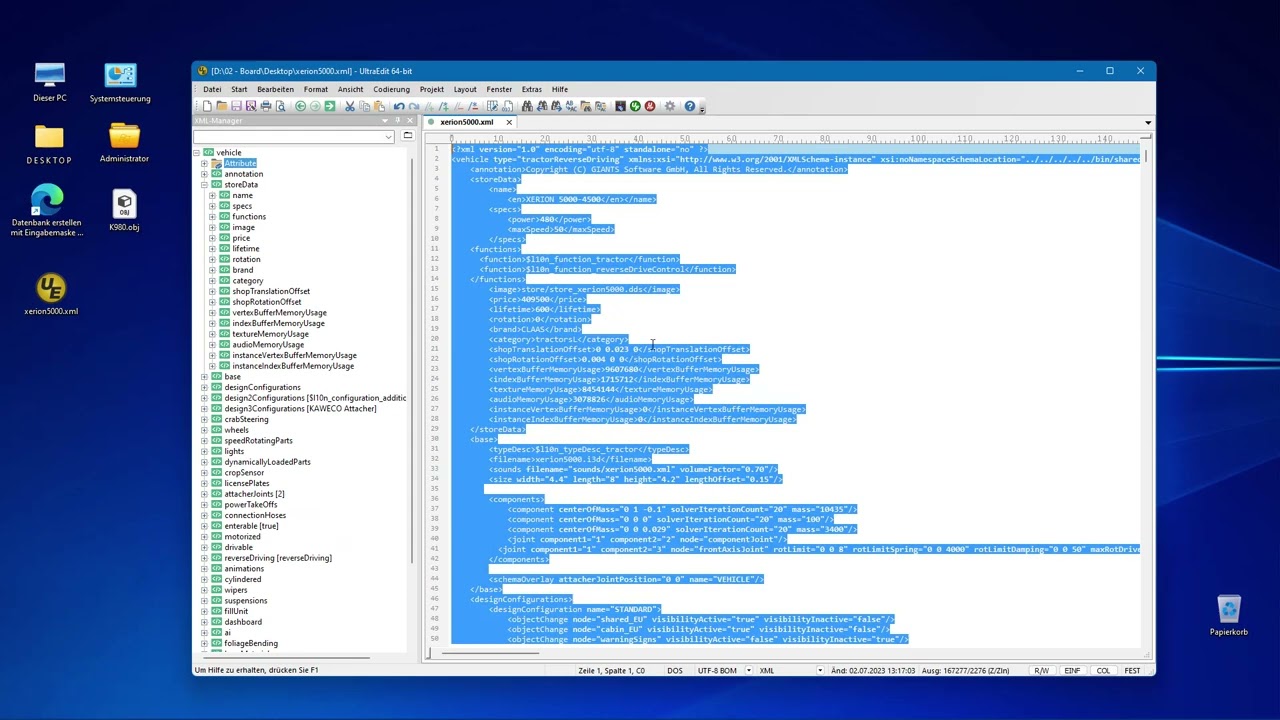Collapse the vehicle root node
The width and height of the screenshot is (1280, 720).
tap(197, 153)
